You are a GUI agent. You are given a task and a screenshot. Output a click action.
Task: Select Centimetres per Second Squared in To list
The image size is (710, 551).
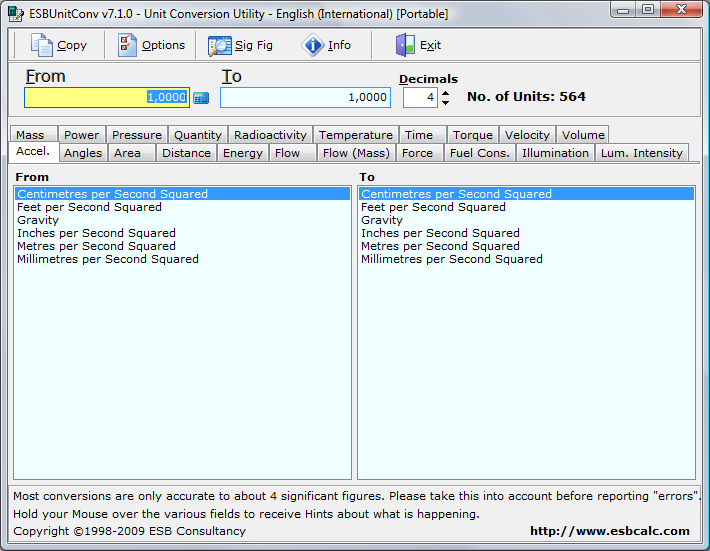coord(527,194)
